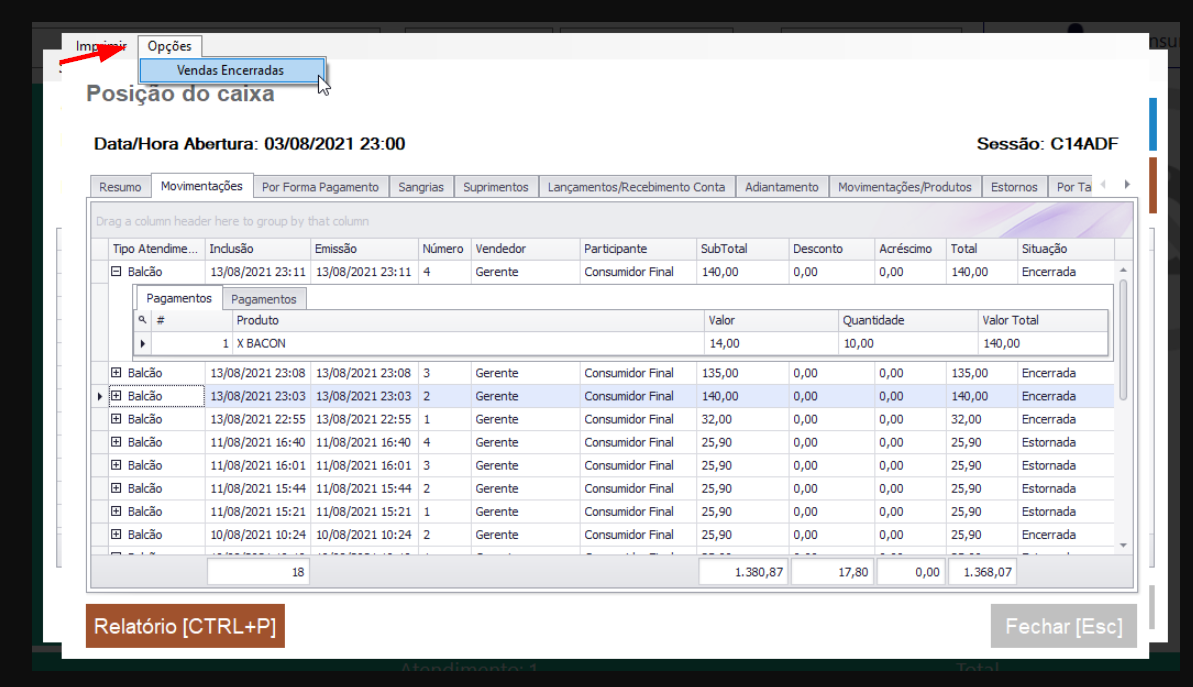Click scrollbar up arrow in grid
Image resolution: width=1193 pixels, height=687 pixels.
tap(1123, 270)
